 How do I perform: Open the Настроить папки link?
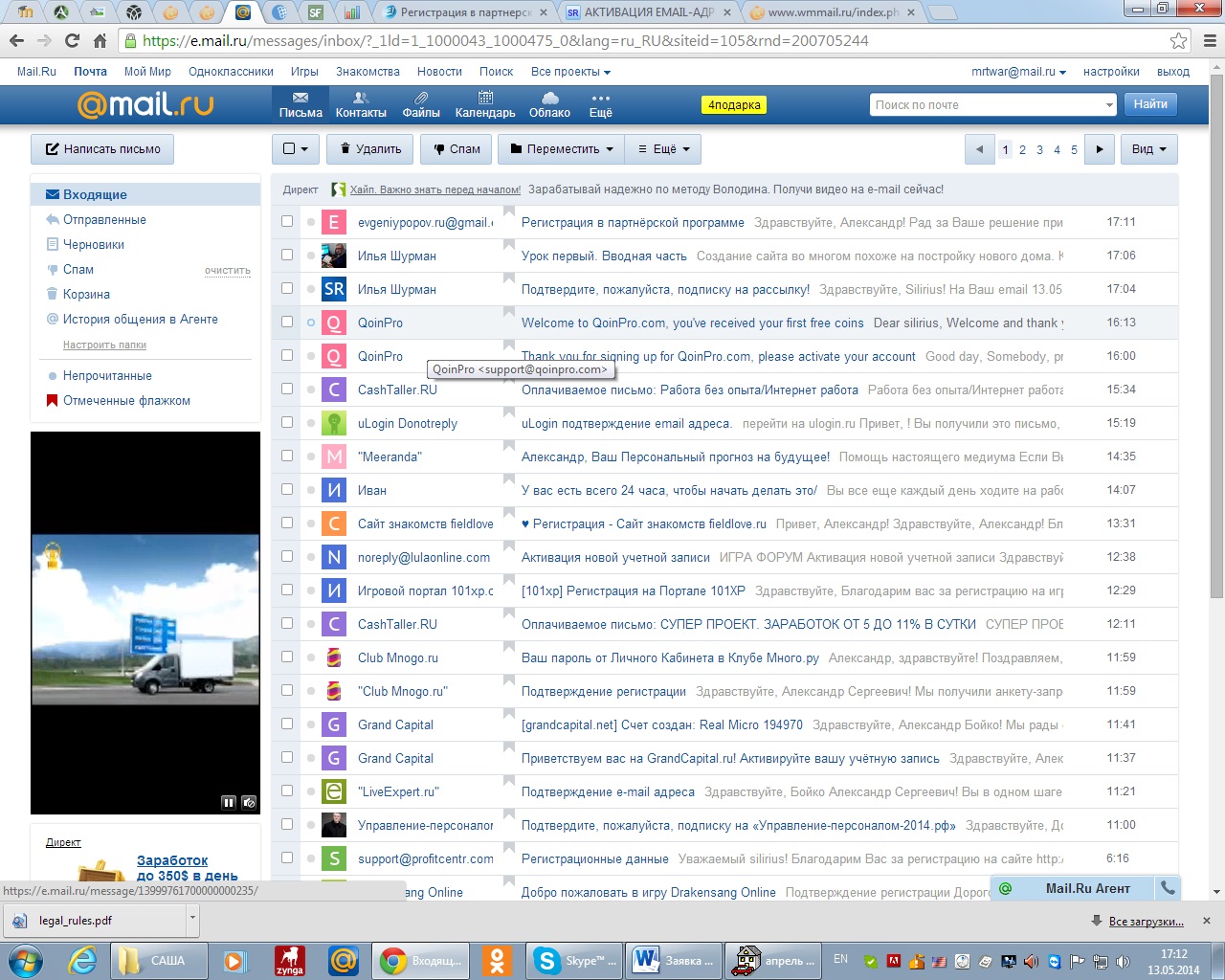104,345
